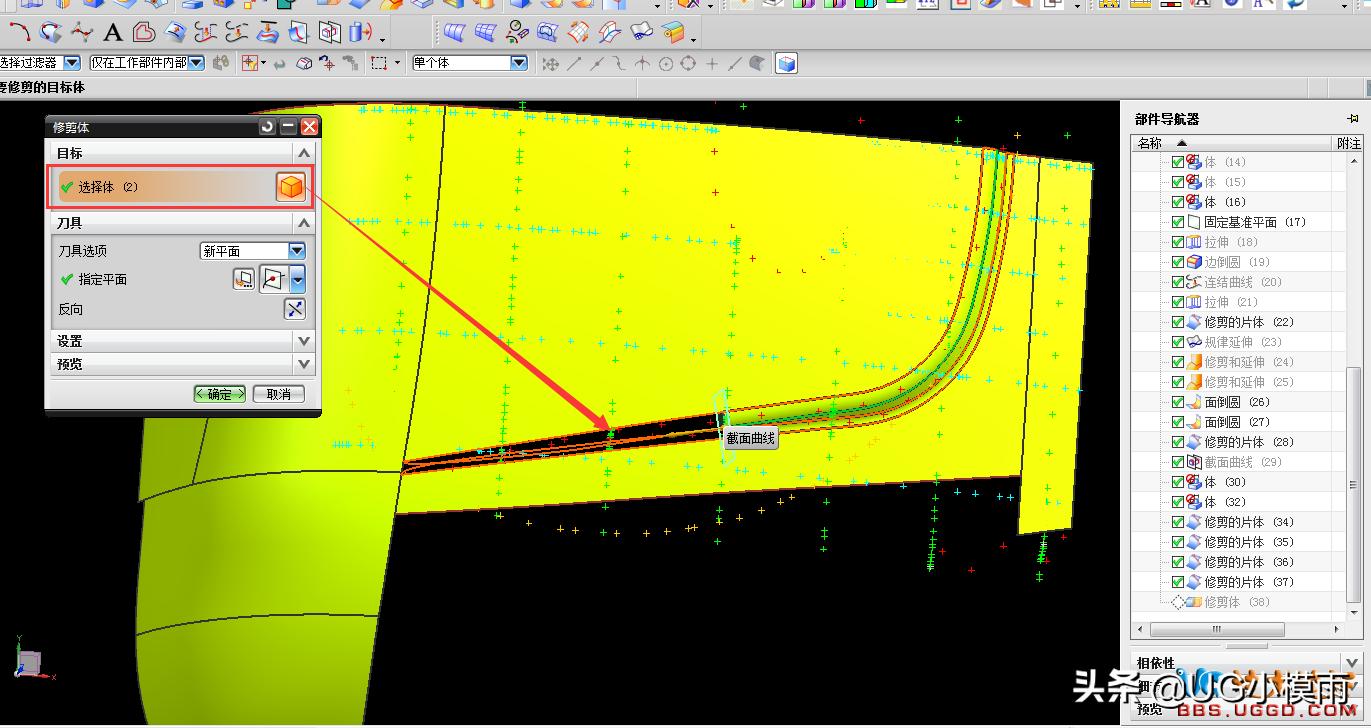The height and width of the screenshot is (728, 1371).
Task: Select the Text 'A' tool in toolbar
Action: (x=113, y=33)
